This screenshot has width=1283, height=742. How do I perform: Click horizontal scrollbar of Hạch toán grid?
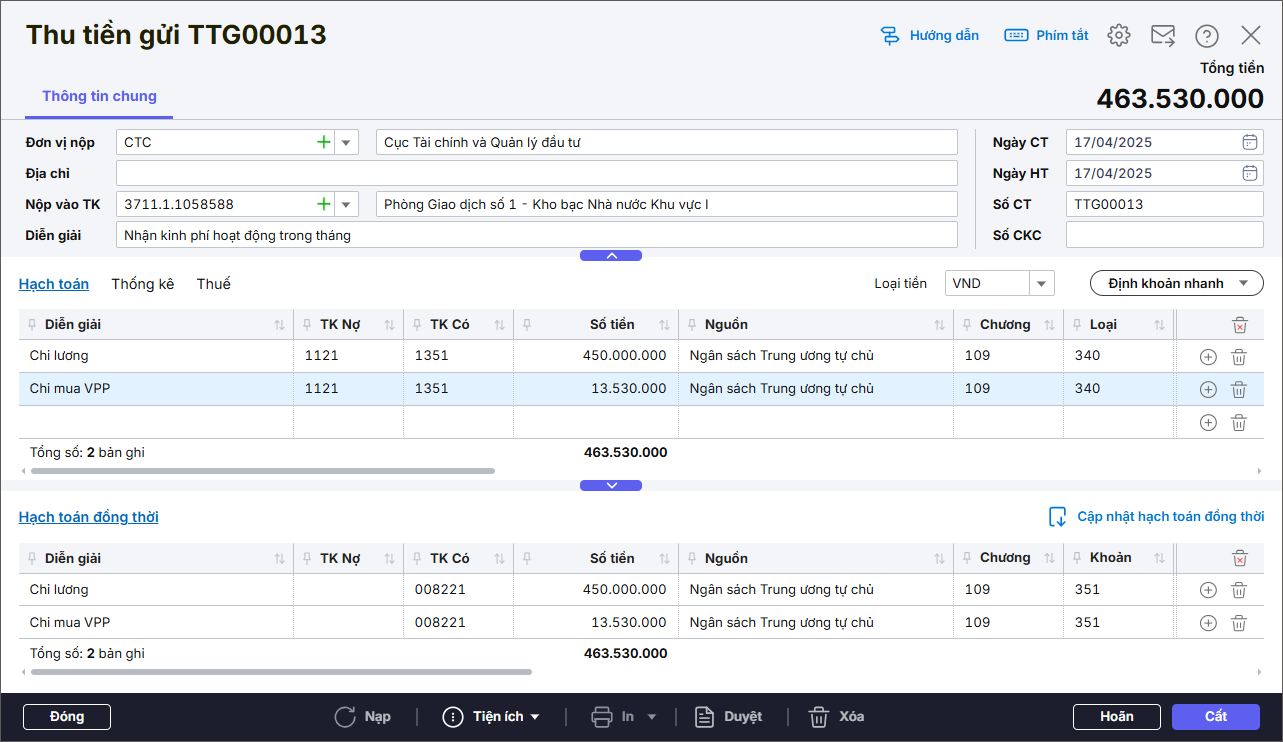(262, 471)
